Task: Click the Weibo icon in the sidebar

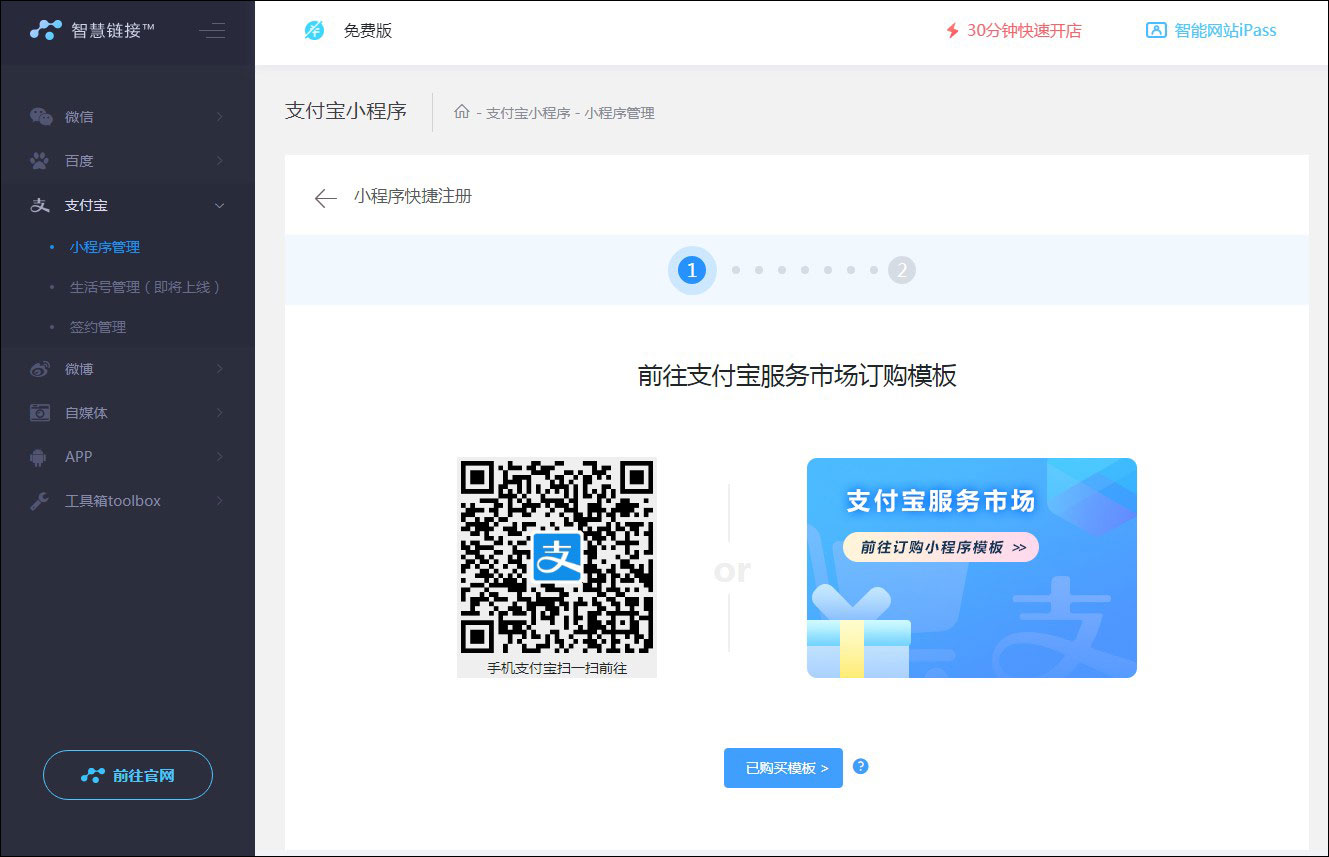Action: [x=39, y=369]
